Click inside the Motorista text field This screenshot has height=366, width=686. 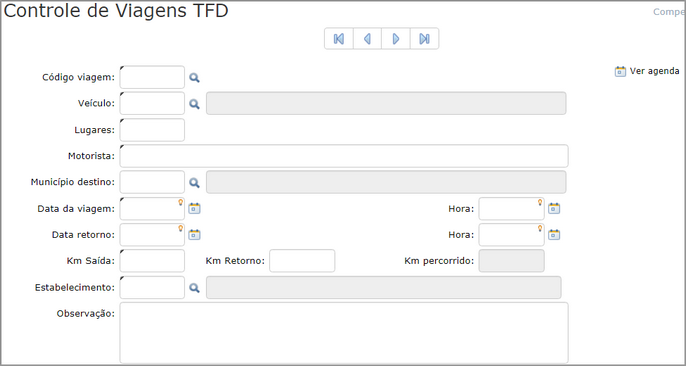coord(344,156)
